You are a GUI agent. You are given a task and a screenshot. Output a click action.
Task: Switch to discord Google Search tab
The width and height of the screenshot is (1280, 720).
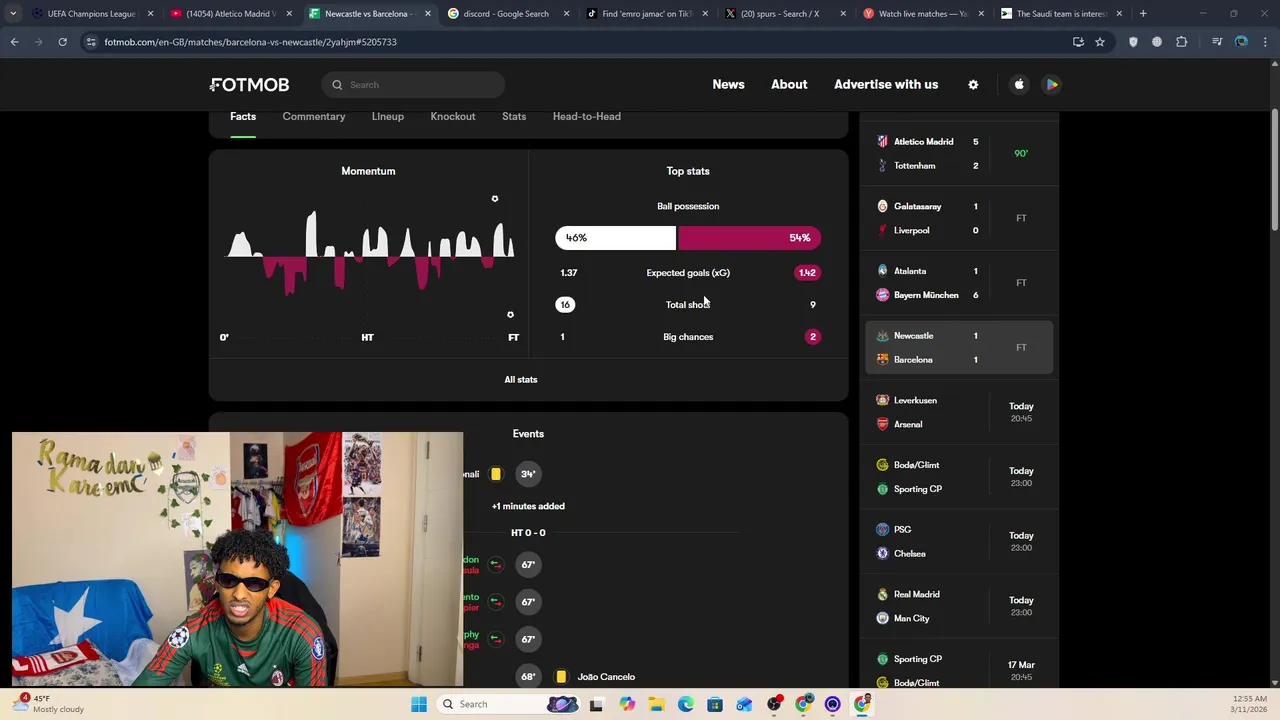point(507,14)
